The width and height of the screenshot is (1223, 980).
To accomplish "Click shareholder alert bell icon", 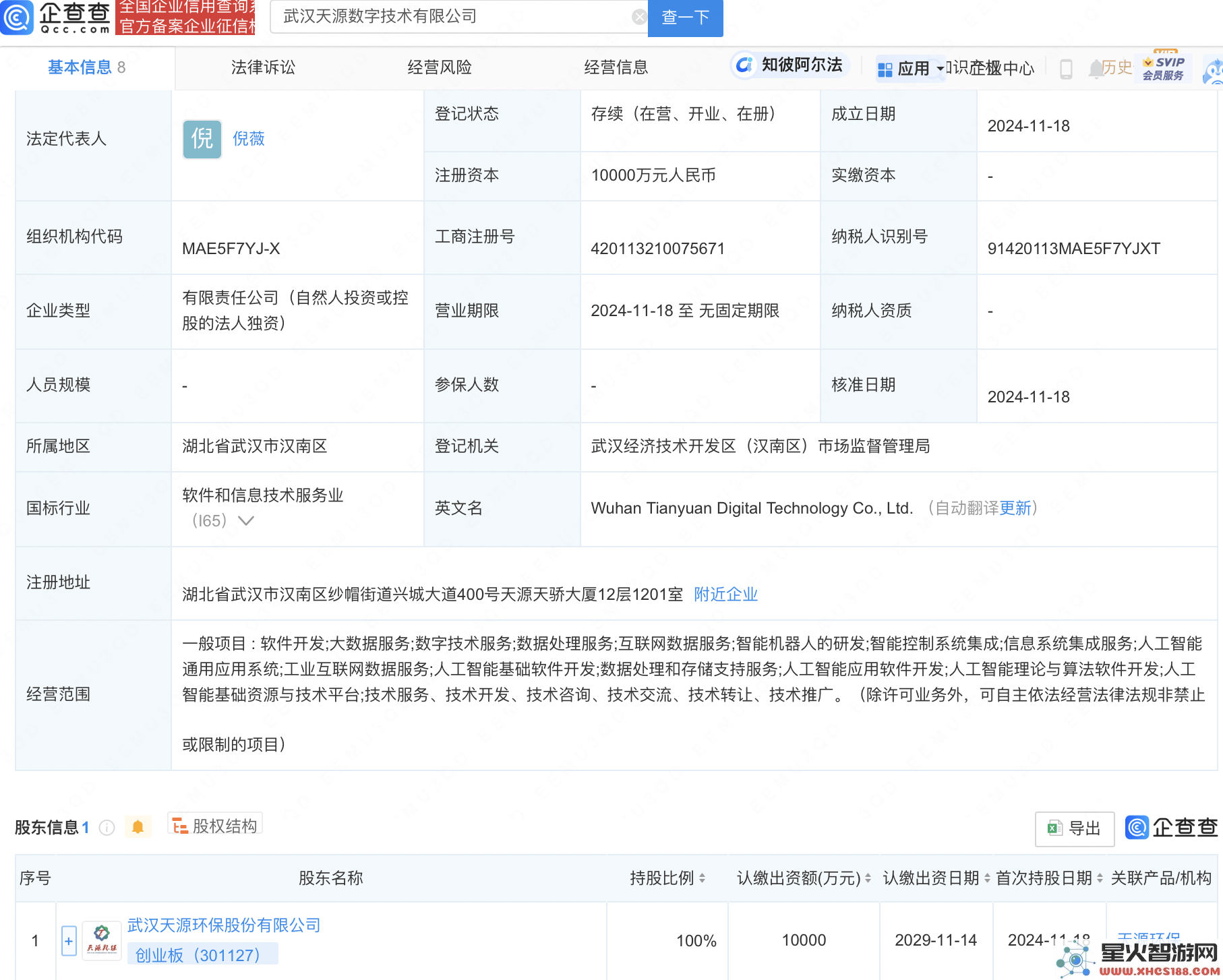I will click(138, 826).
